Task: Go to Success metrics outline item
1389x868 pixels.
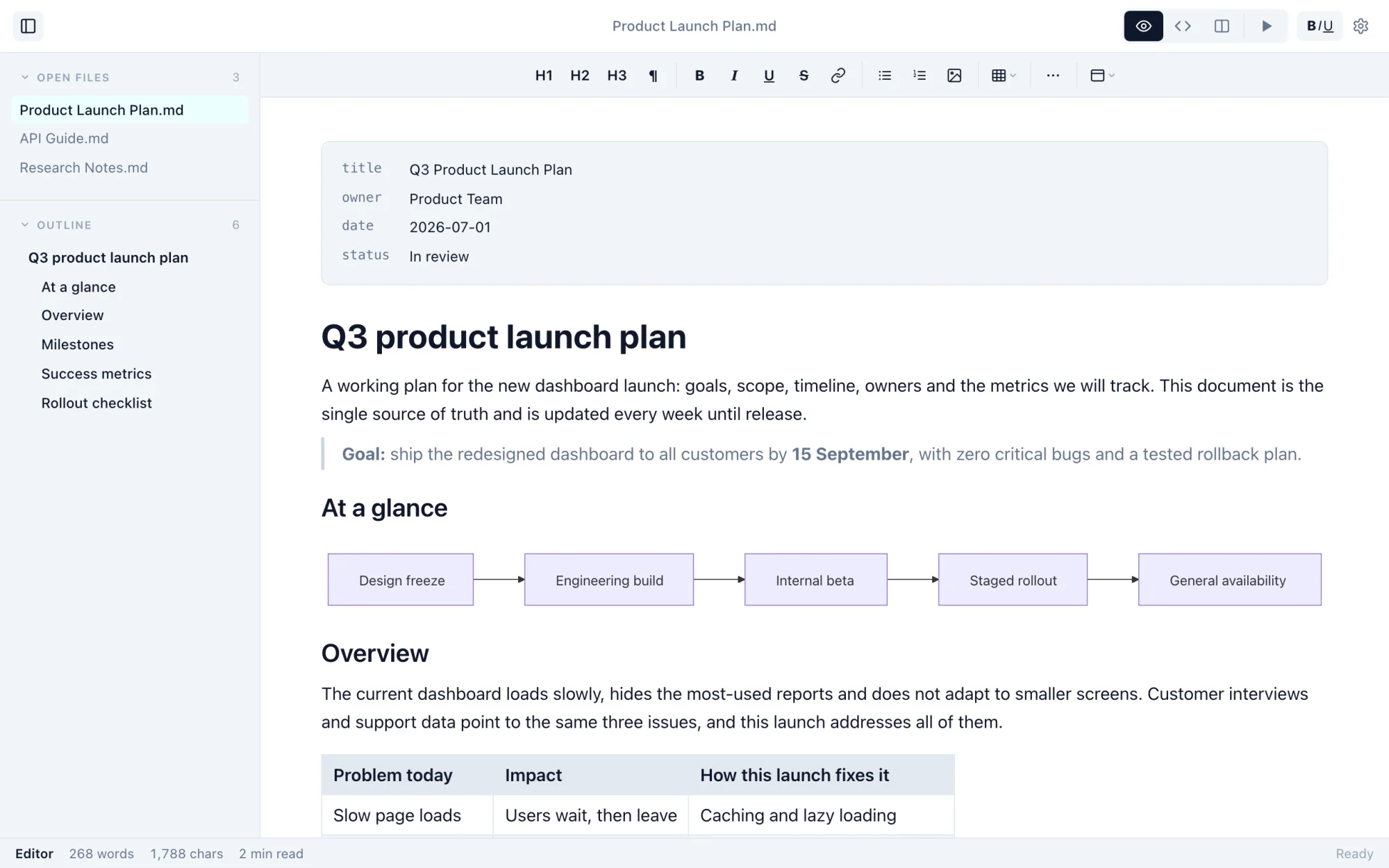Action: click(96, 374)
